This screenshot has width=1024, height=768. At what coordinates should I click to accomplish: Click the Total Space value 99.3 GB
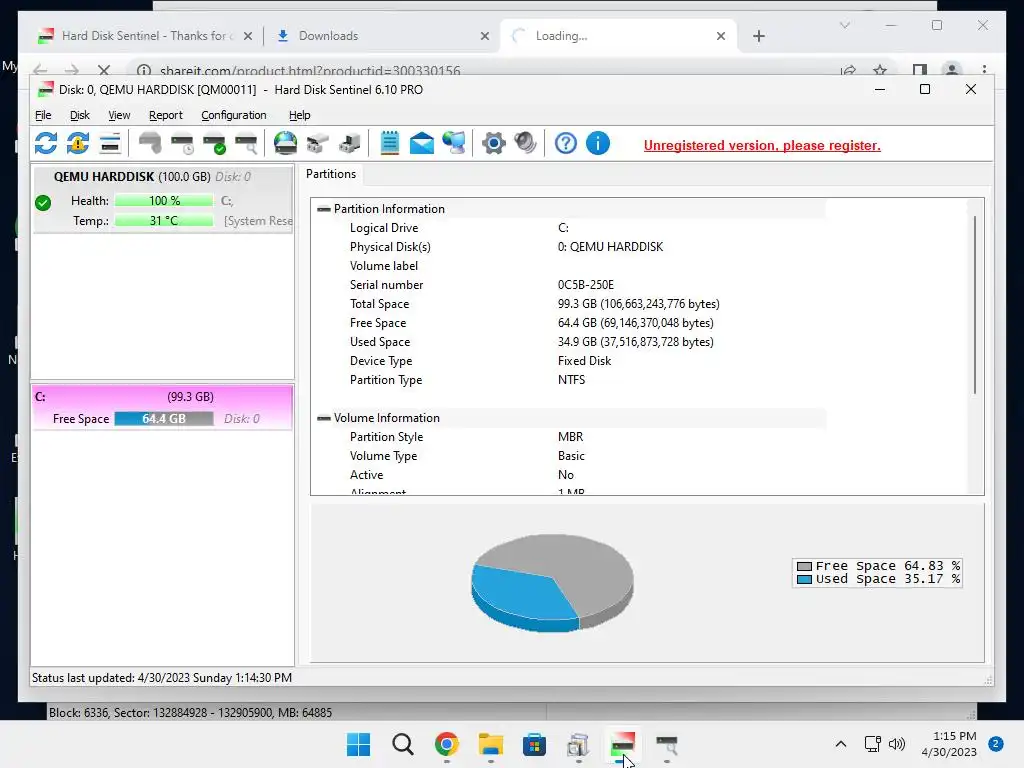639,304
